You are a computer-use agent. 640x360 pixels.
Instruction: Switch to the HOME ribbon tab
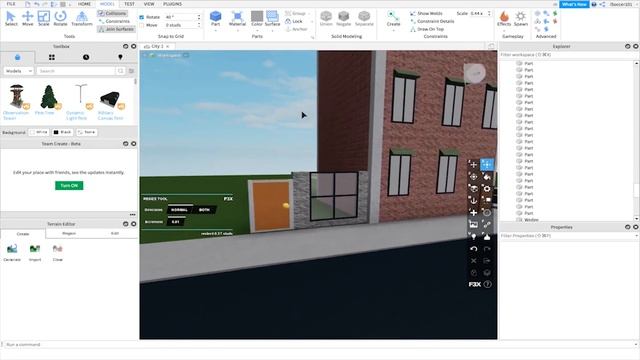click(x=84, y=4)
